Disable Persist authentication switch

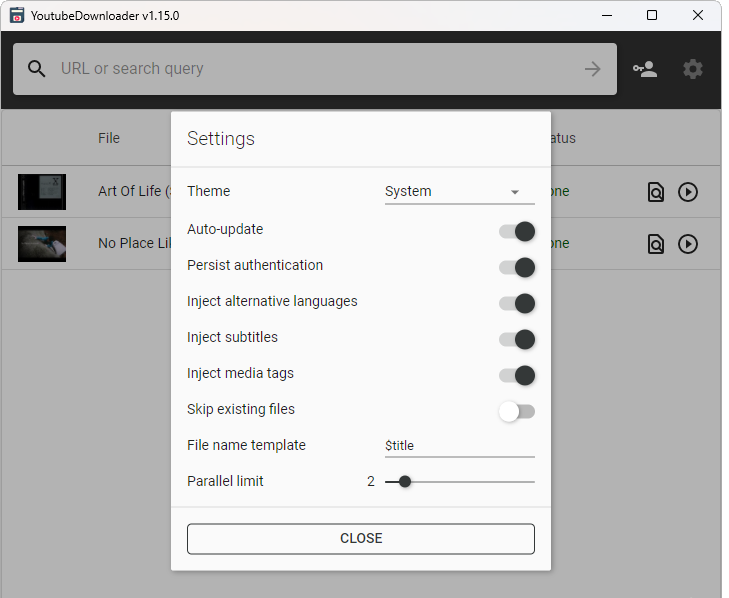(x=517, y=267)
